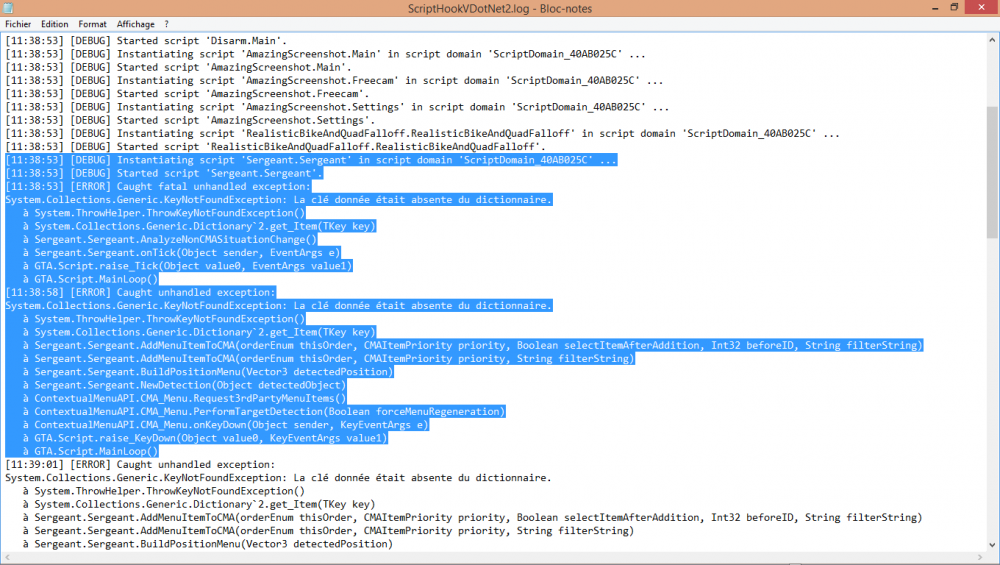Minimize the Bloc-notes window

point(935,8)
